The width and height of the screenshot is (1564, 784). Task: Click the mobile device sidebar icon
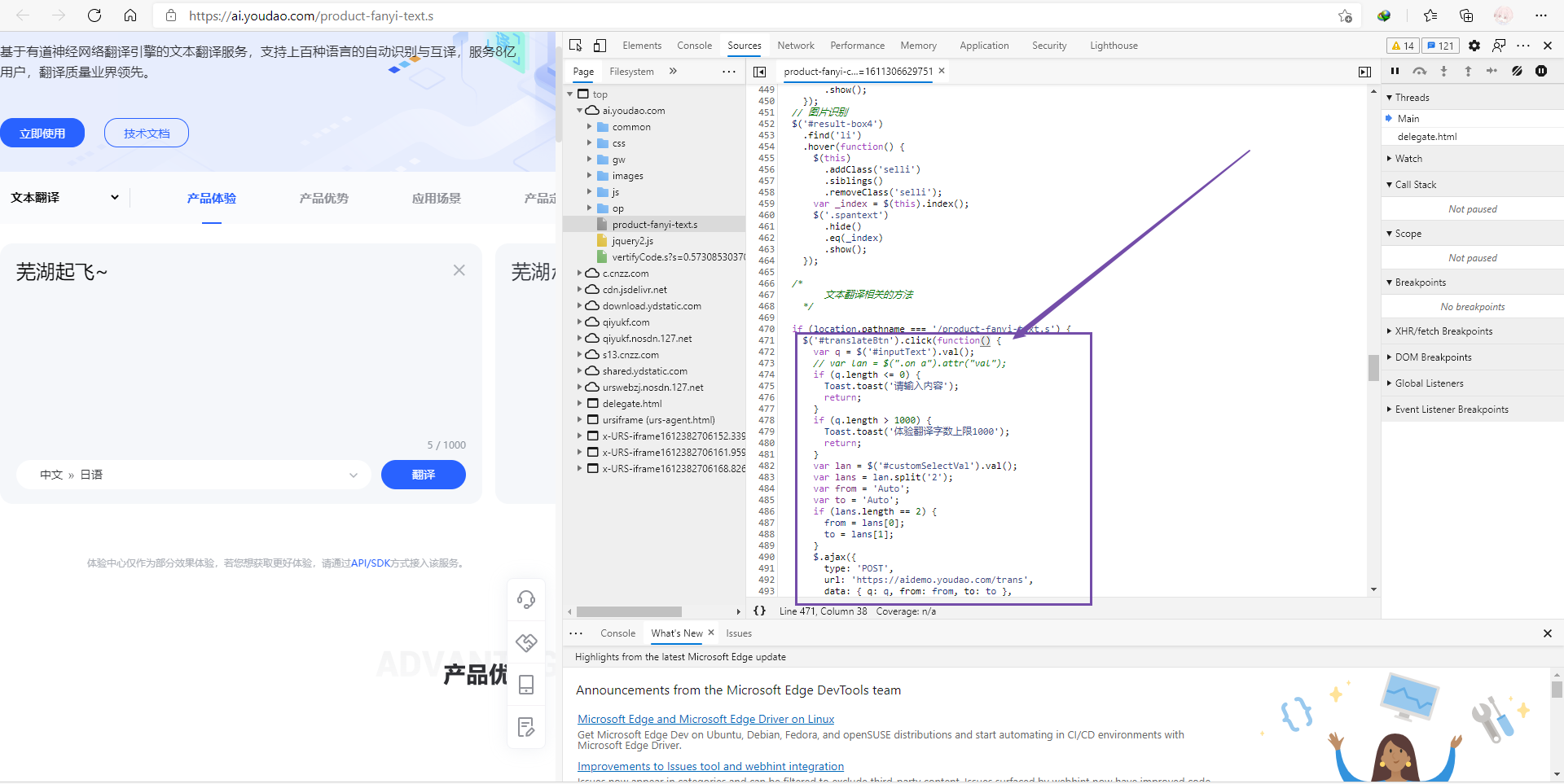[x=526, y=685]
